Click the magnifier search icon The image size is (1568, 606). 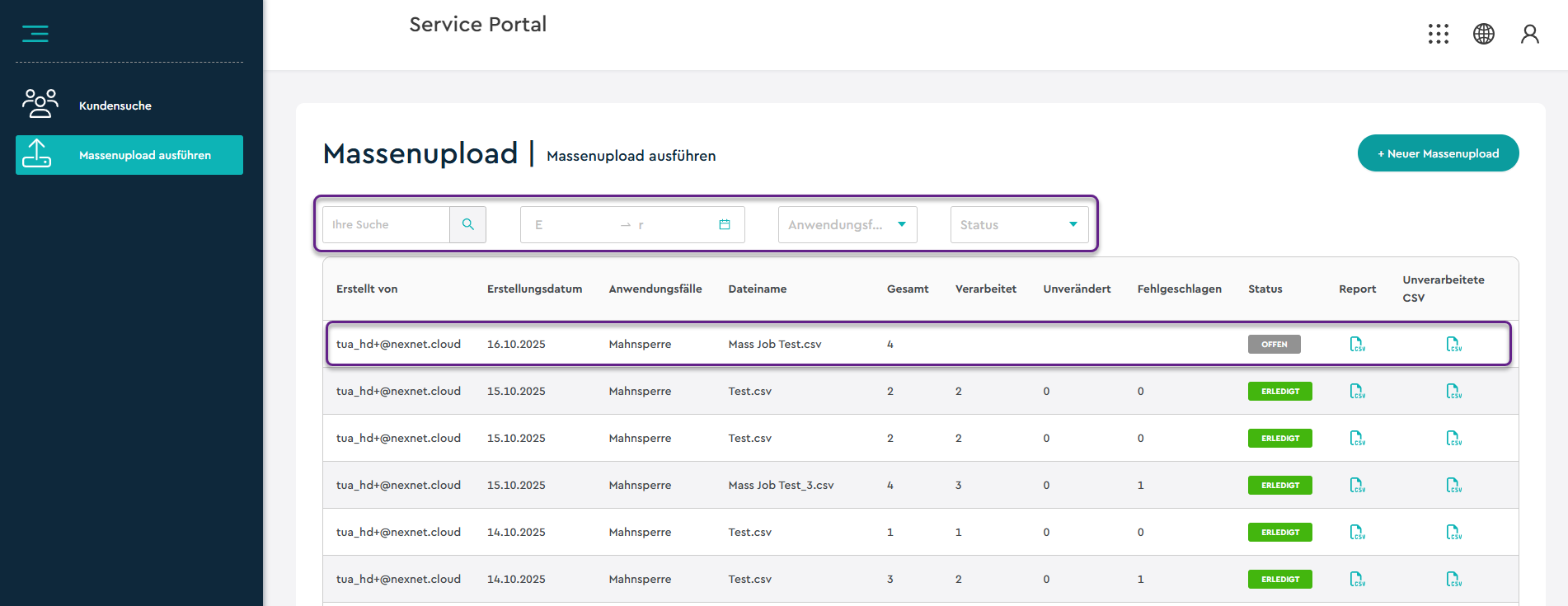click(467, 224)
